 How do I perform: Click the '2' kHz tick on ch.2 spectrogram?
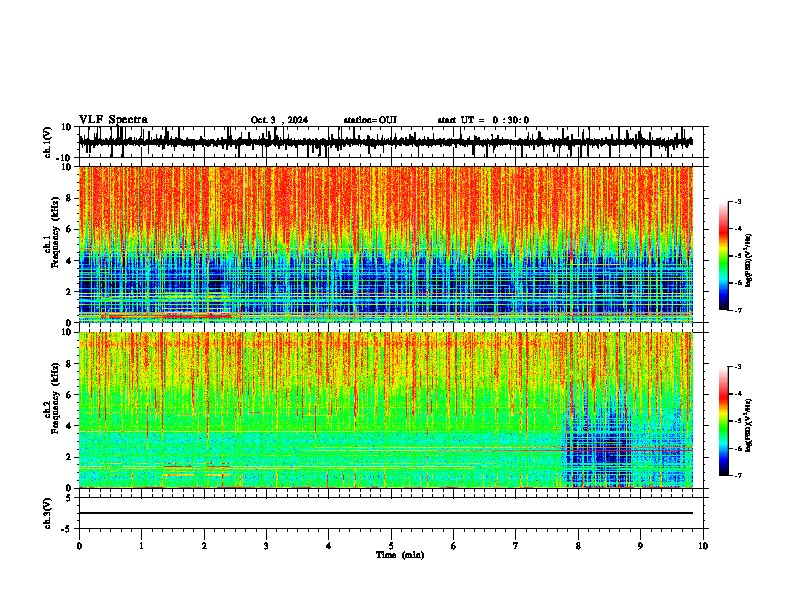coord(70,457)
